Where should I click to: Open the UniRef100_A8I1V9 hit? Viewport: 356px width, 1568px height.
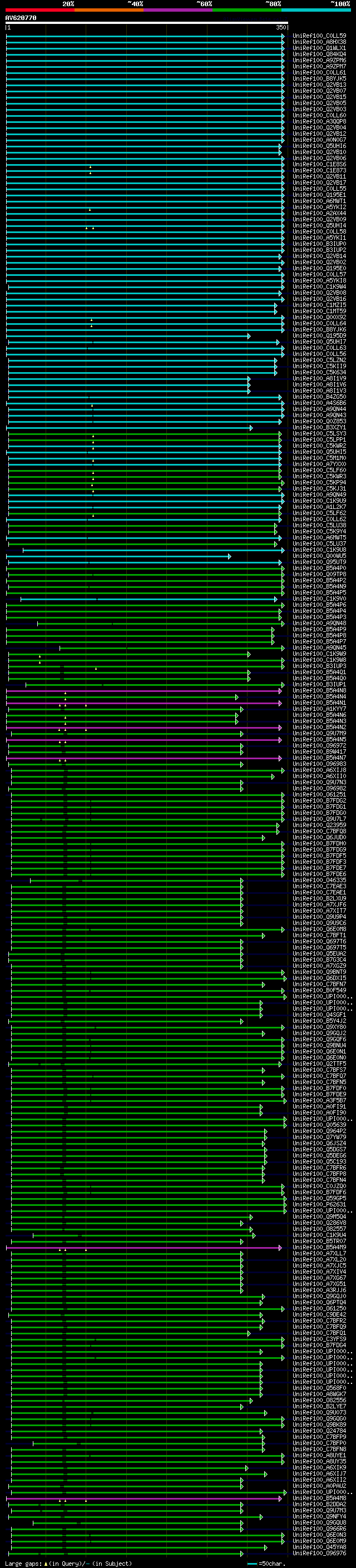[319, 379]
